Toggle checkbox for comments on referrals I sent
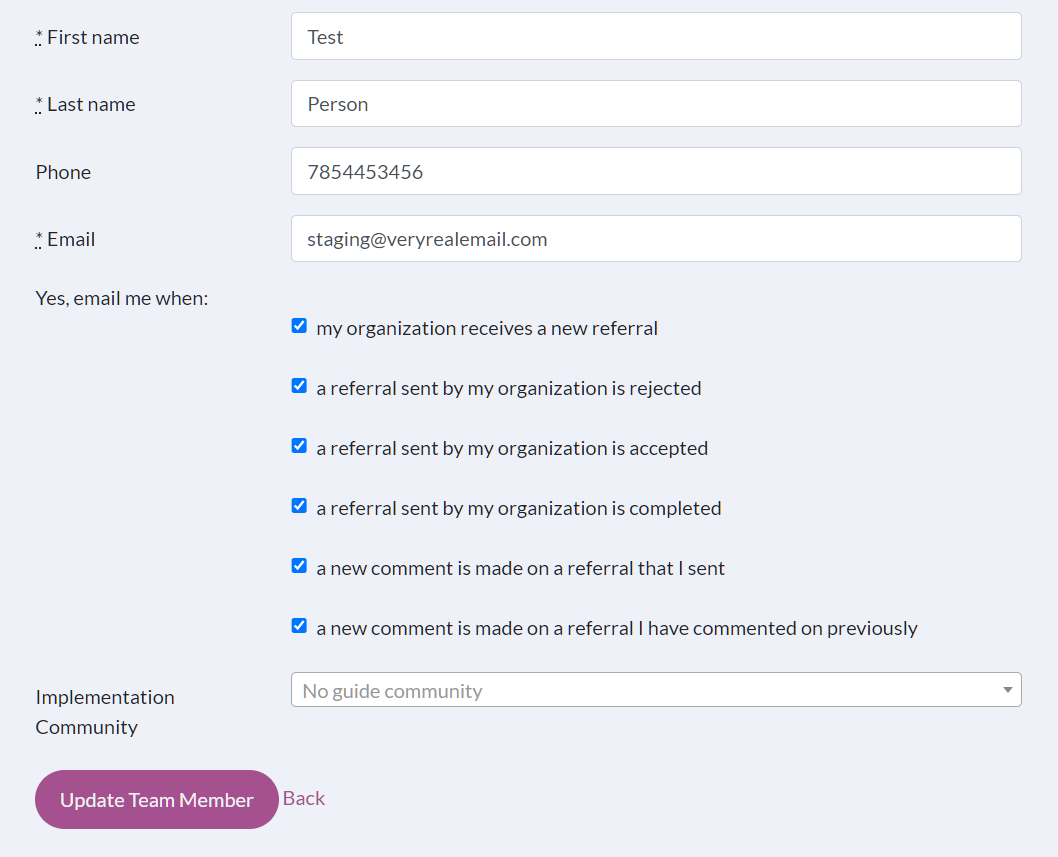The image size is (1058, 857). pos(299,566)
